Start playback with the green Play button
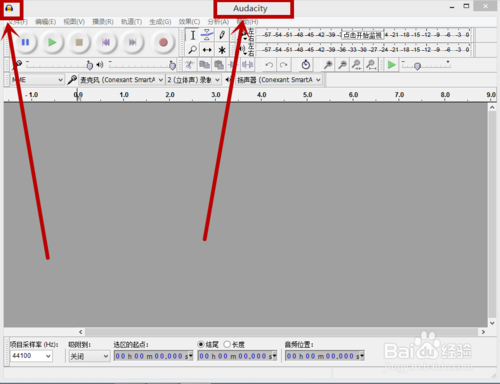The height and width of the screenshot is (384, 500). tap(52, 42)
